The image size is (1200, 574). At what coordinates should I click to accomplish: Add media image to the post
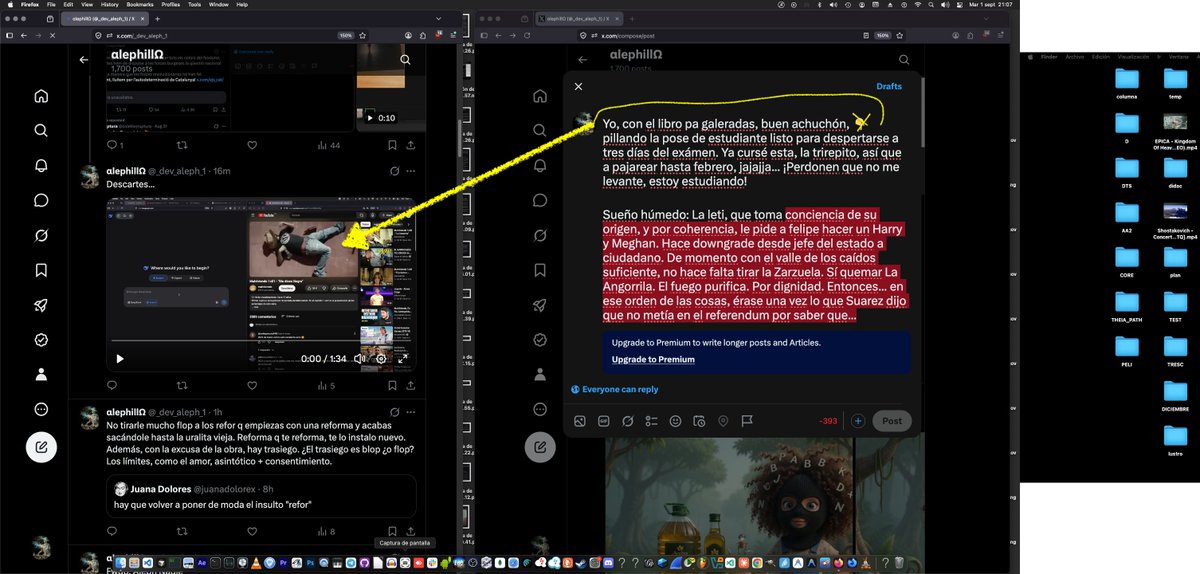pyautogui.click(x=579, y=421)
